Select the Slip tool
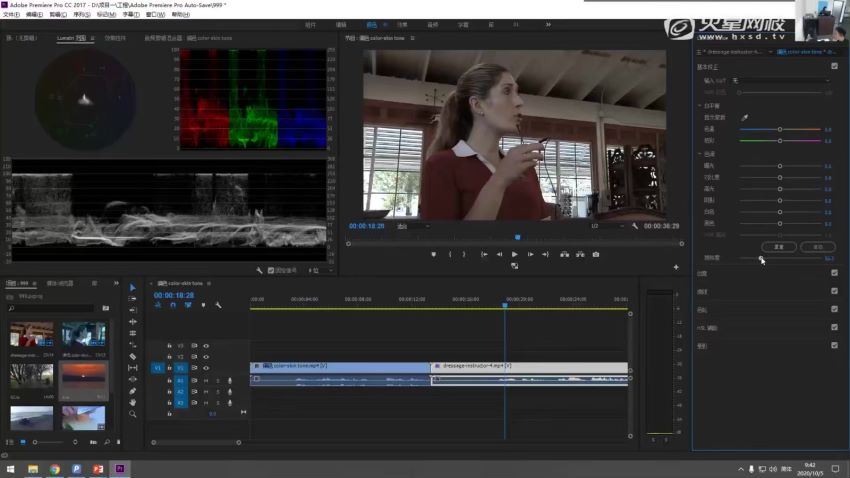 [x=133, y=367]
